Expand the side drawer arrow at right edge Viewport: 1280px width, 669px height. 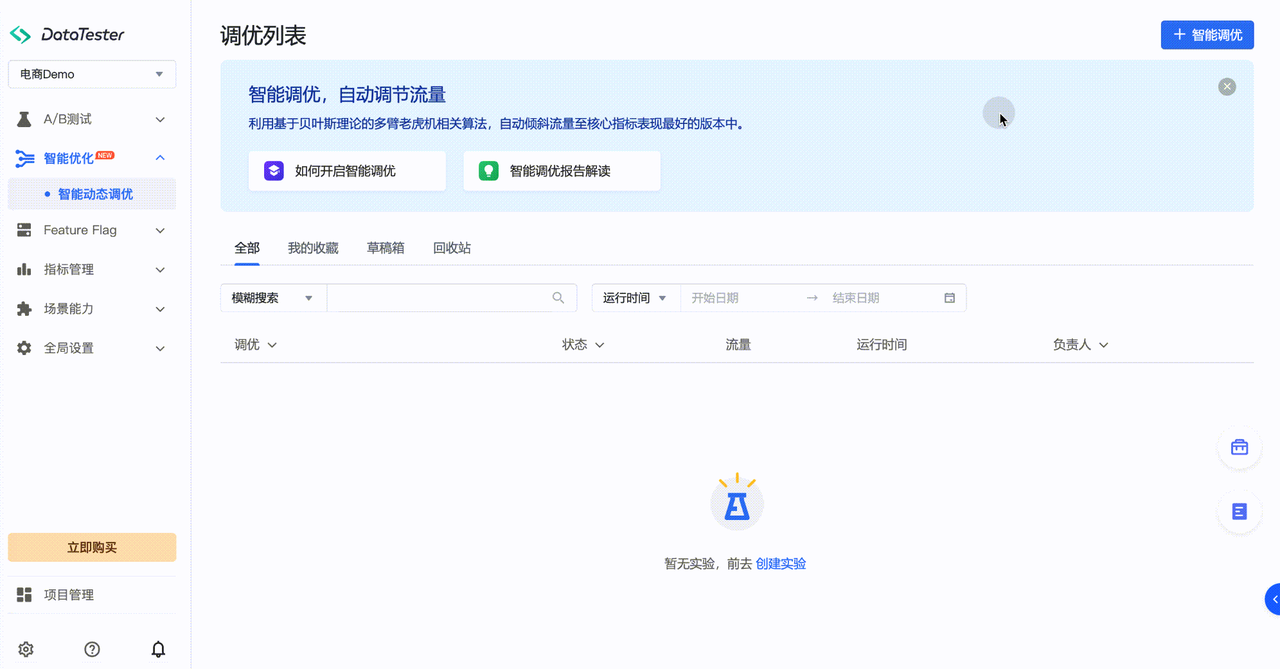(x=1273, y=599)
